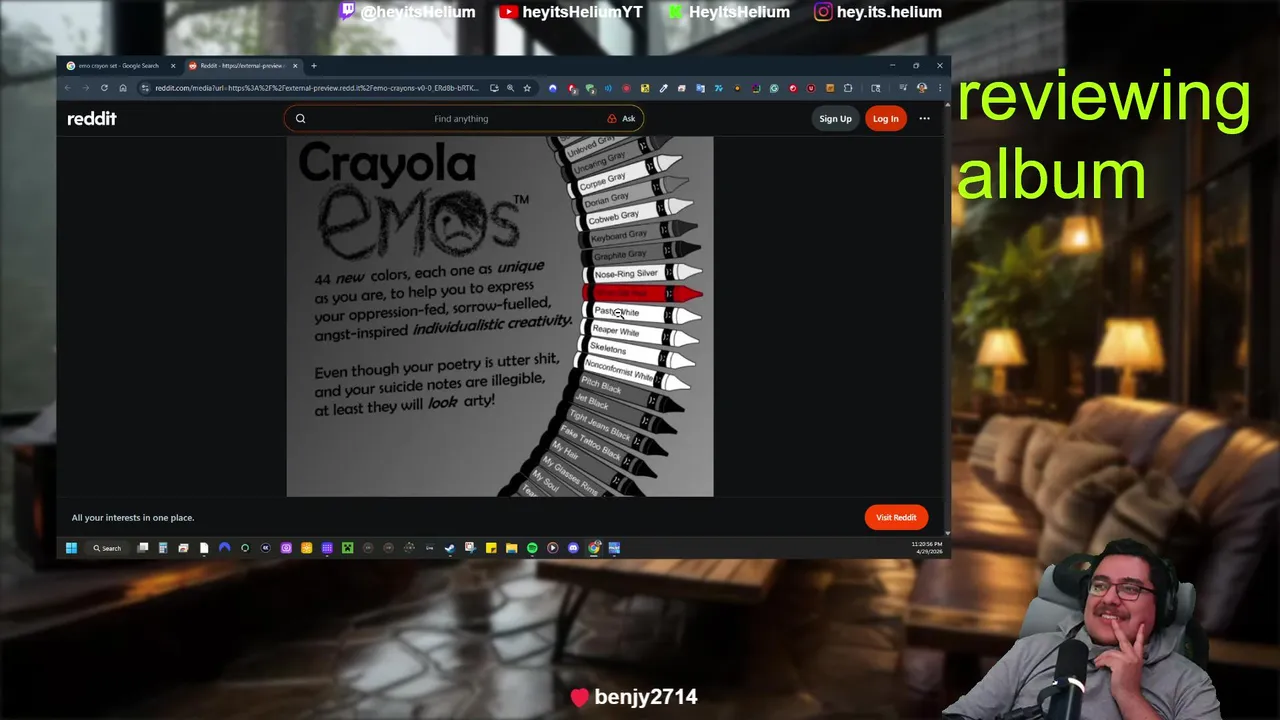Click the 'benjy2714' name overlay
The width and height of the screenshot is (1280, 720).
(645, 697)
